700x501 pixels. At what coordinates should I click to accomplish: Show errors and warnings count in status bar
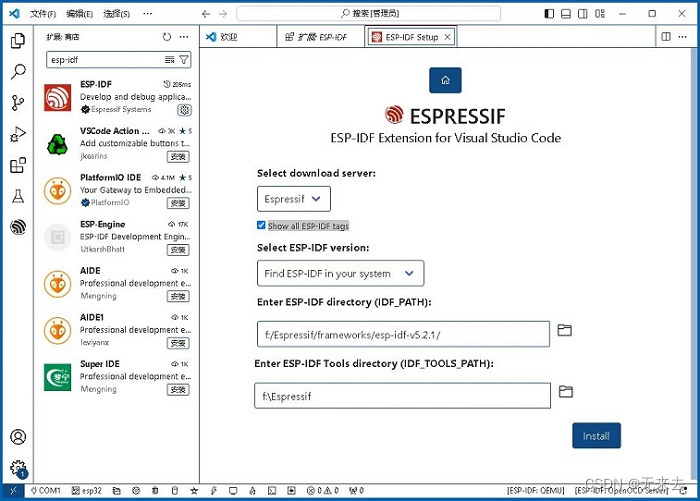coord(323,491)
